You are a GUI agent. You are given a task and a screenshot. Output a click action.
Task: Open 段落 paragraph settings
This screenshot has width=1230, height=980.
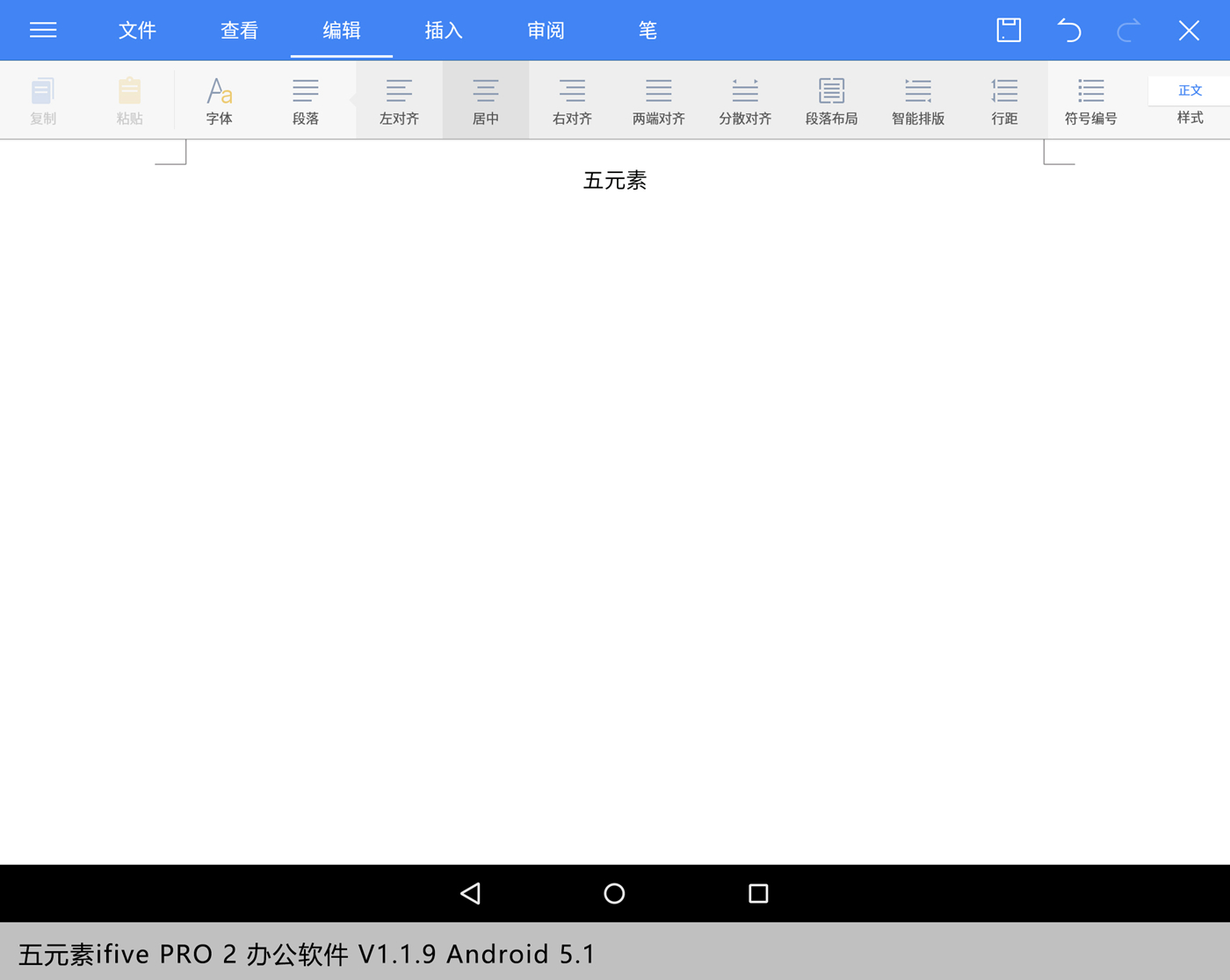(305, 99)
